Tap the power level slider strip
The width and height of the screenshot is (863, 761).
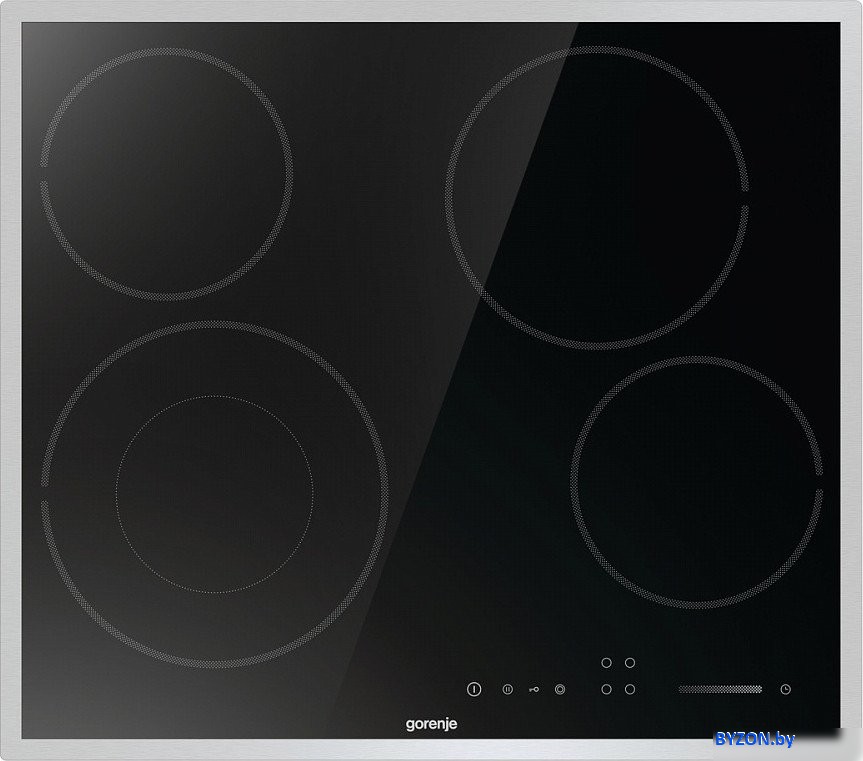(720, 689)
